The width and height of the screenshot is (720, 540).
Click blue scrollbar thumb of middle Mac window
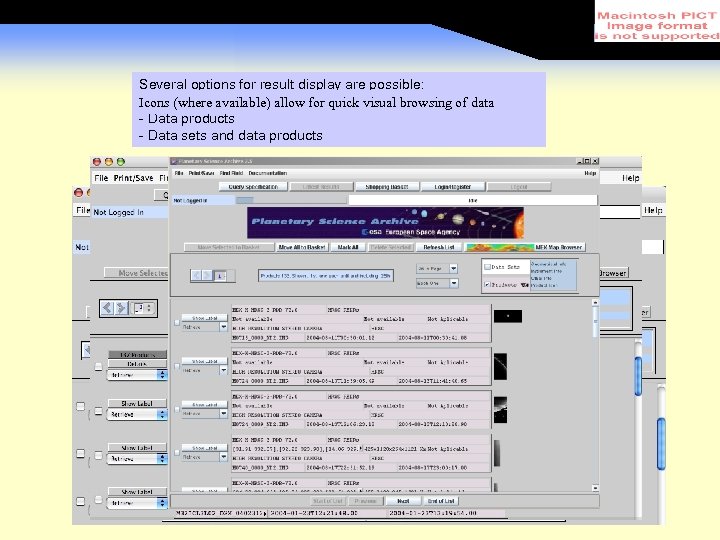coord(638,376)
